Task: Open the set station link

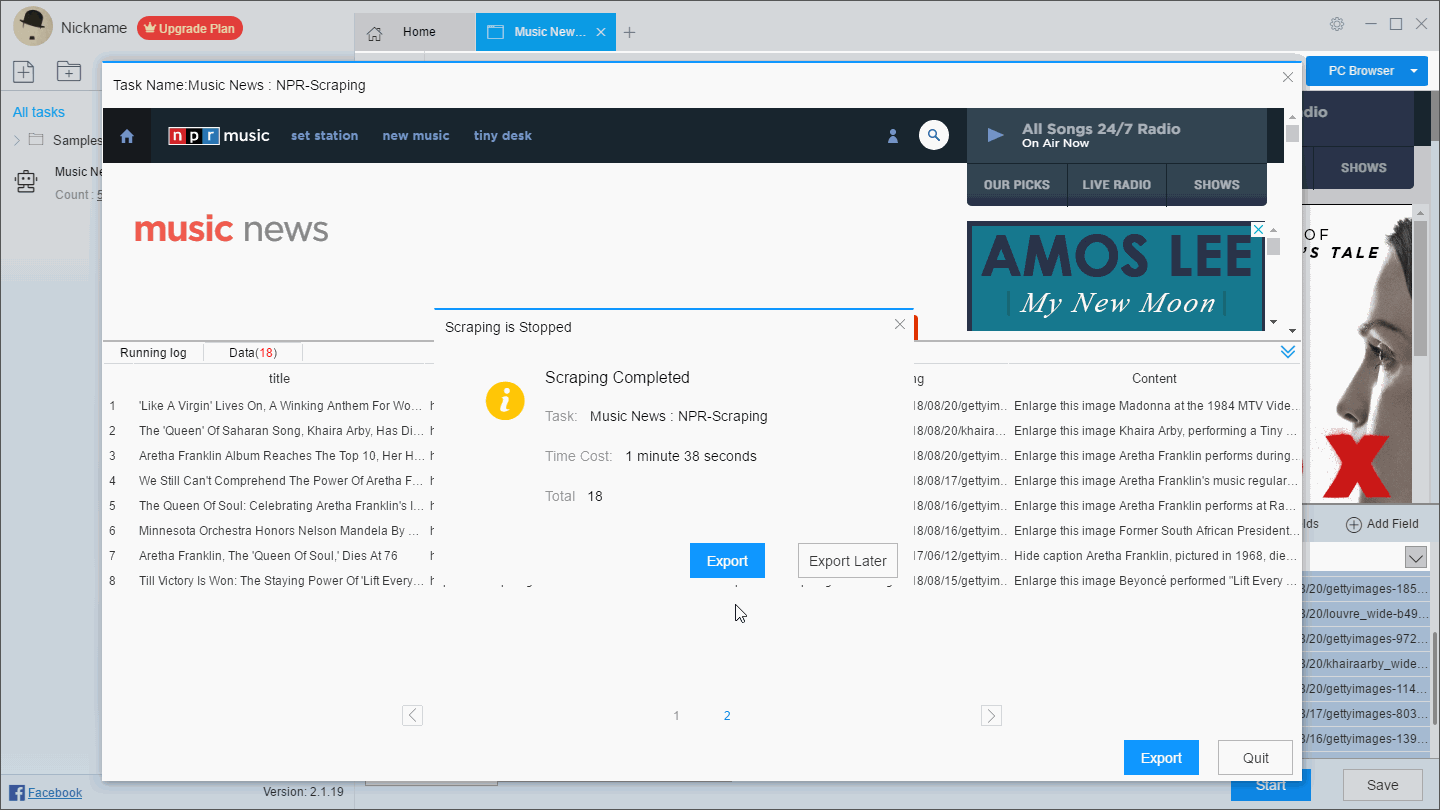Action: pyautogui.click(x=324, y=136)
